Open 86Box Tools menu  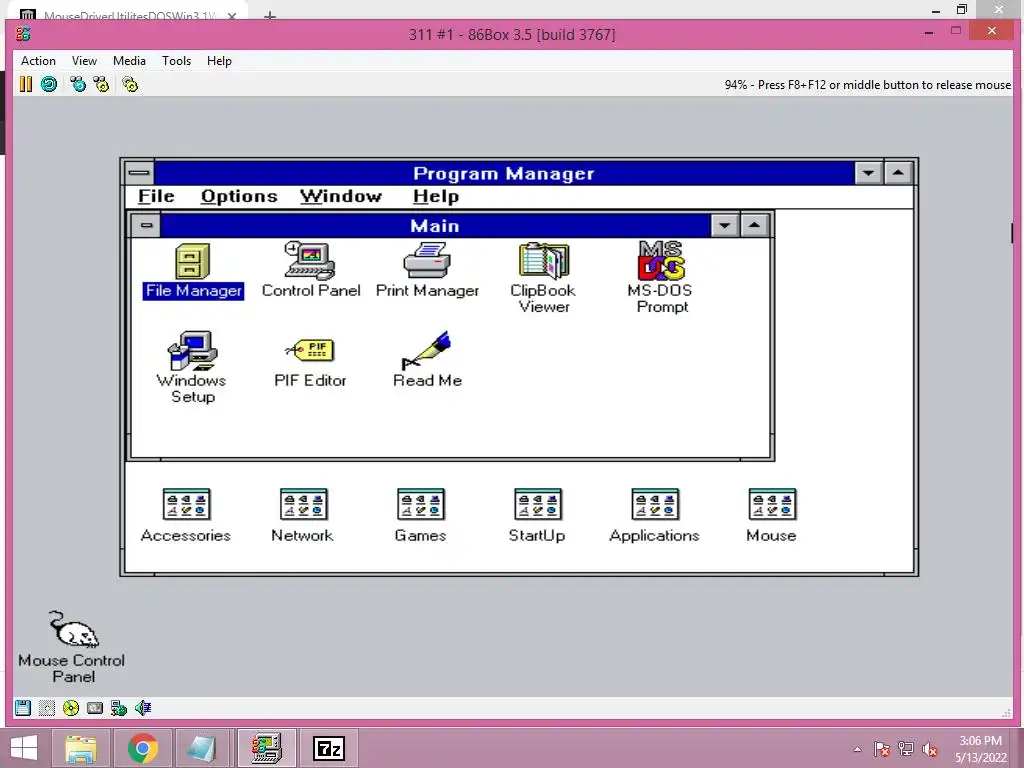pyautogui.click(x=176, y=61)
